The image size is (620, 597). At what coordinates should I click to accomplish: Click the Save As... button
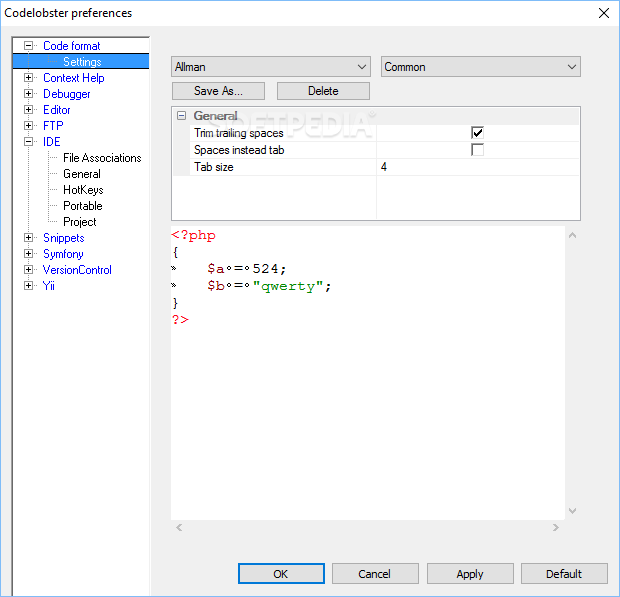point(218,91)
